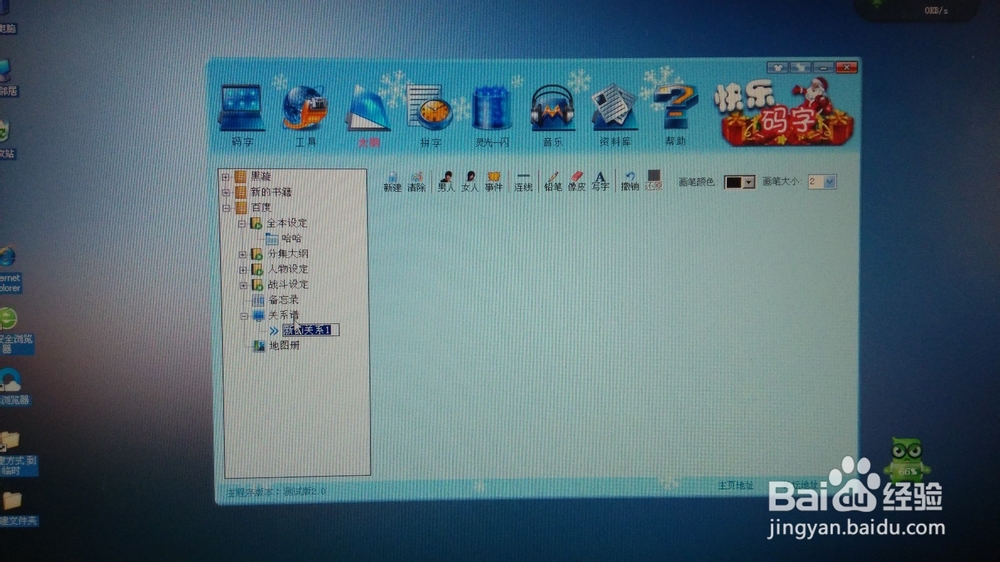Screen dimensions: 1000x562
Task: Collapse the 百度 book node
Action: (x=226, y=208)
